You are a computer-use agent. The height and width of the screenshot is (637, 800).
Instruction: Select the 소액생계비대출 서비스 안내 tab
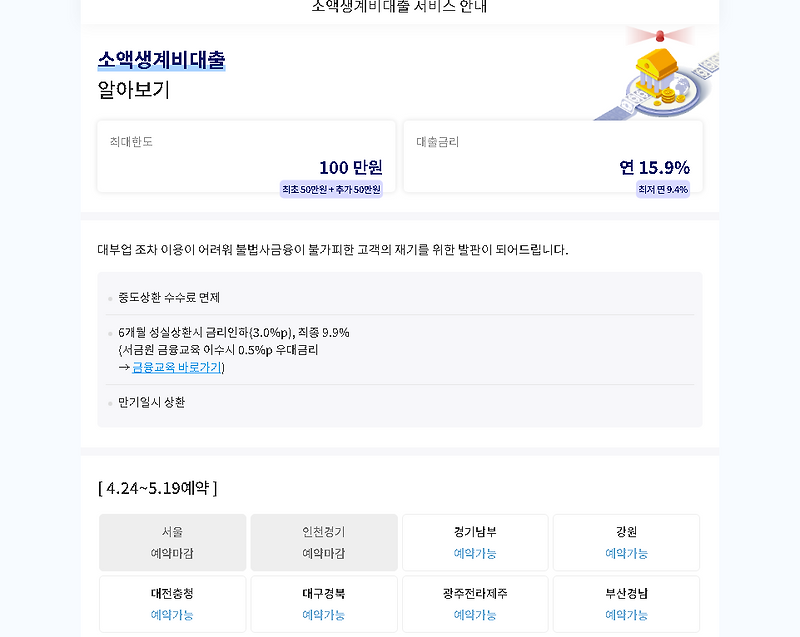click(x=398, y=4)
